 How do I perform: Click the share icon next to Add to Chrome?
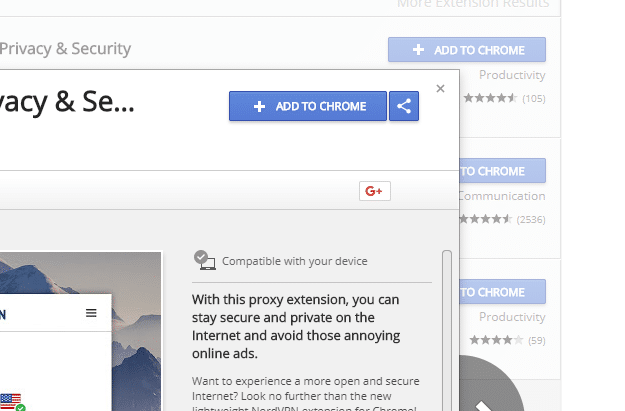pyautogui.click(x=404, y=106)
